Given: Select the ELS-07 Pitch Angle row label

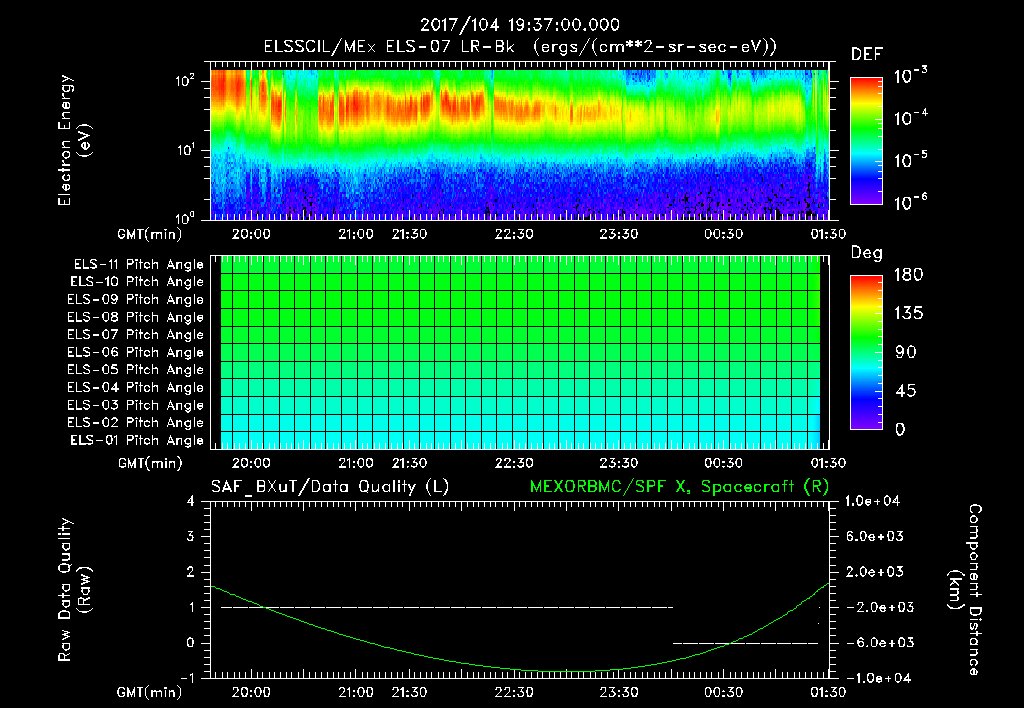Looking at the screenshot, I should point(136,334).
